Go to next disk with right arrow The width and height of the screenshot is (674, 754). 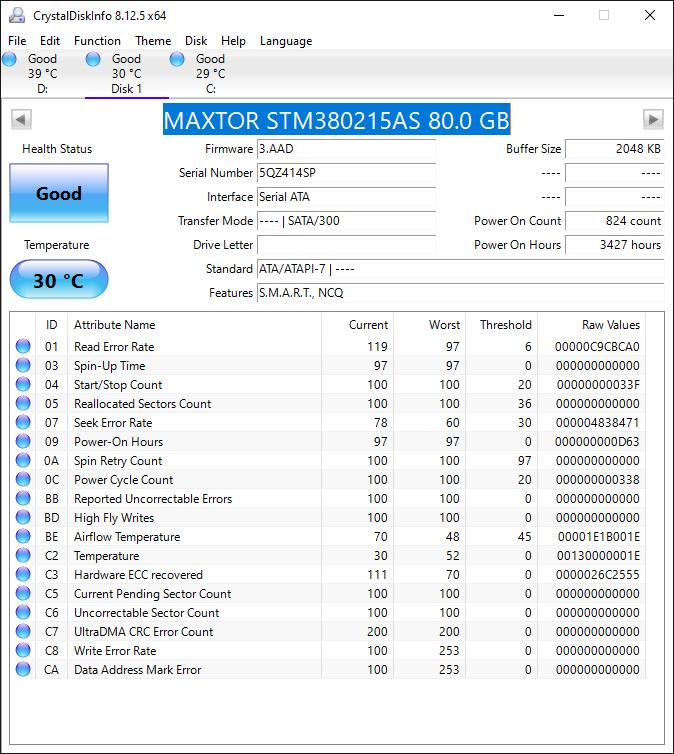[653, 119]
